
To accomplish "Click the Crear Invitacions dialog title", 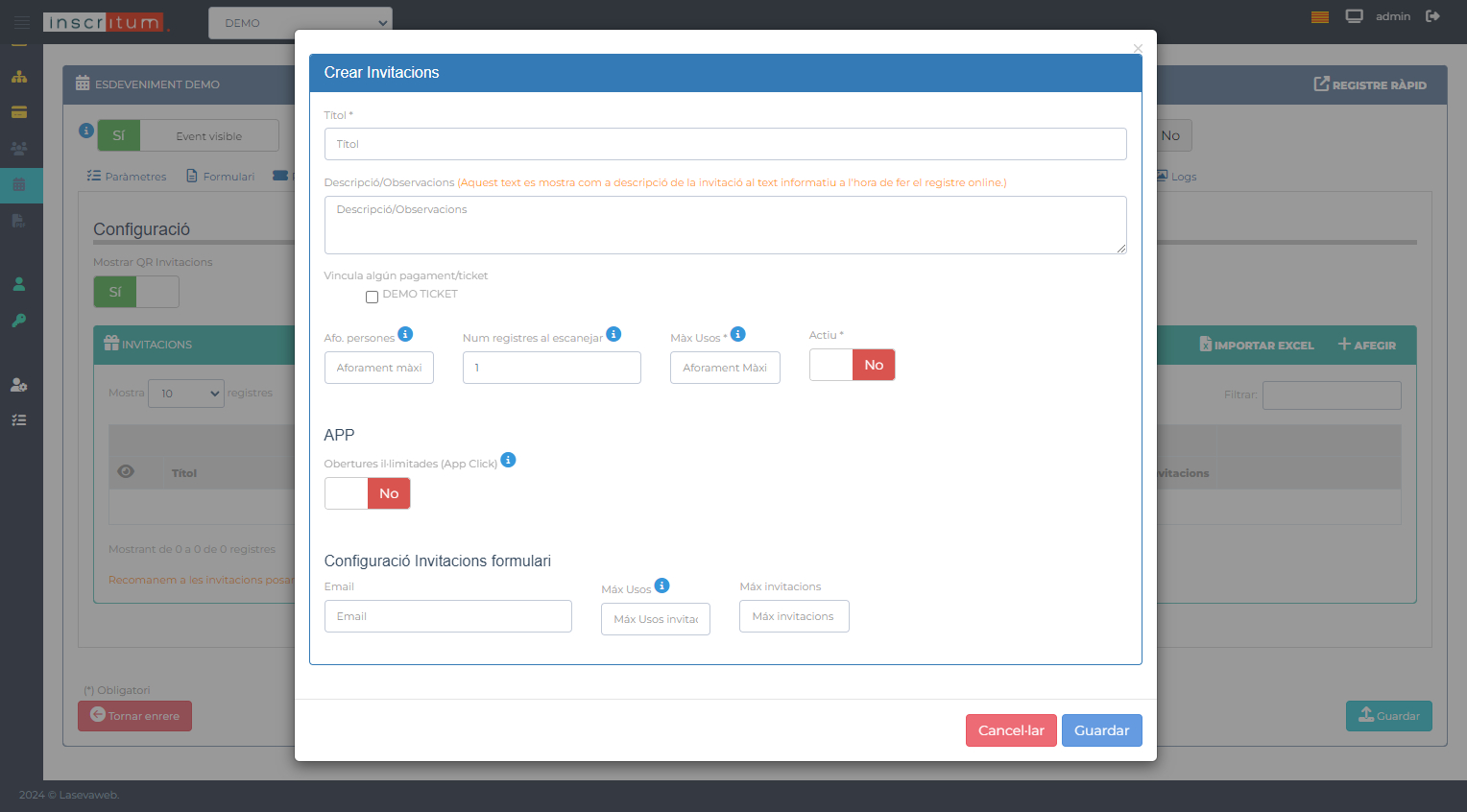I will 381,73.
